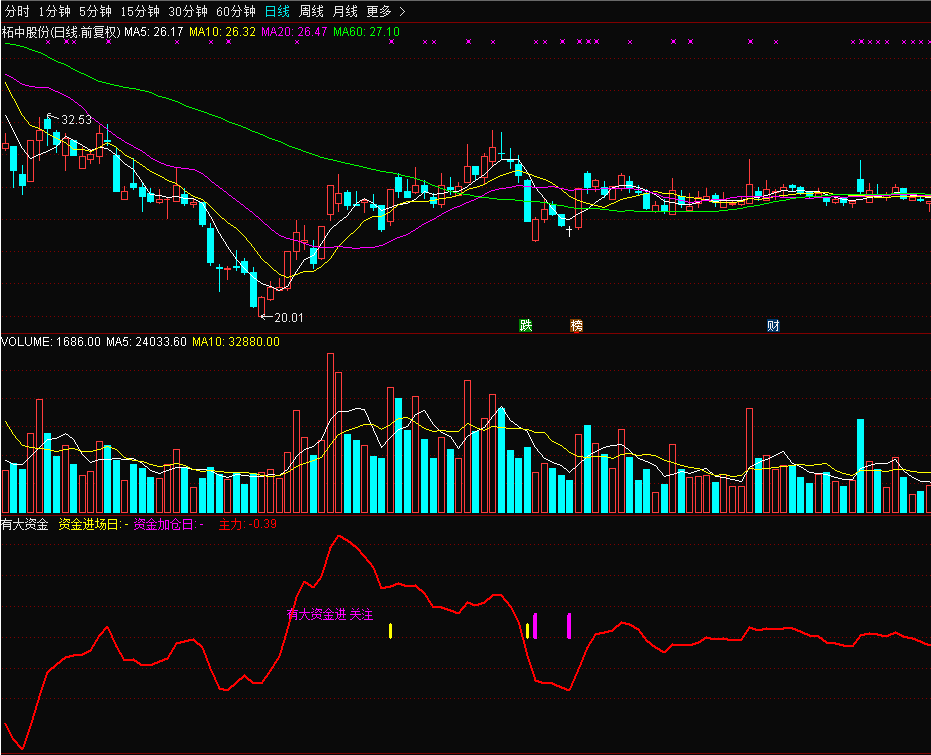931x755 pixels.
Task: Click the 资金进场日 label
Action: (93, 524)
